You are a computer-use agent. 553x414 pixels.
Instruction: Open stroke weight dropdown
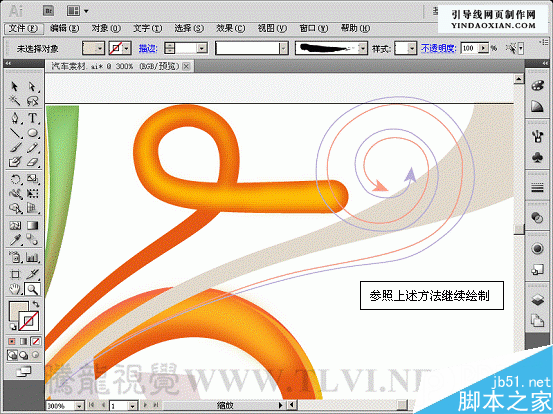202,48
